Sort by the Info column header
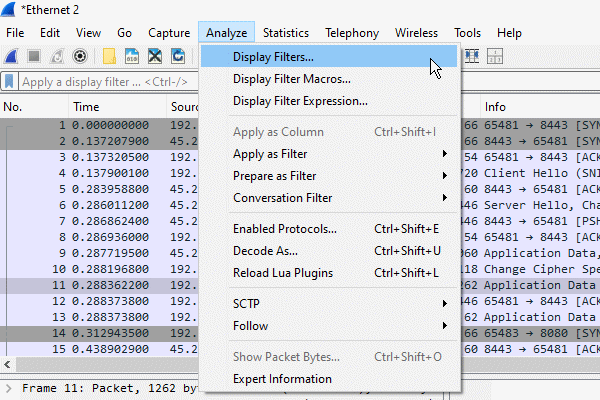Viewport: 600px width, 400px height. (x=540, y=107)
